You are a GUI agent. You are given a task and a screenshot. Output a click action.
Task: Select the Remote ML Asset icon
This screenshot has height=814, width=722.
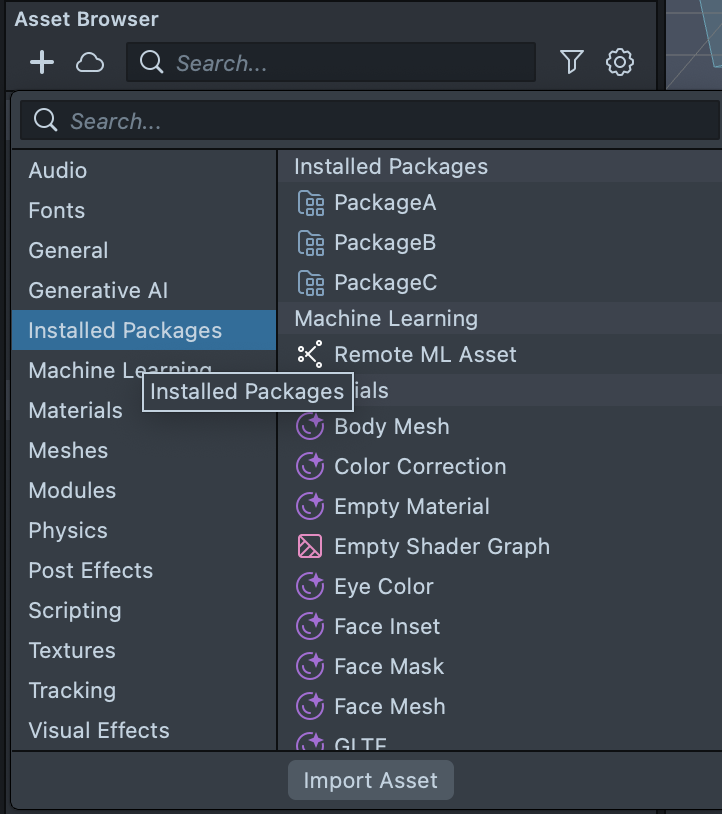[311, 354]
